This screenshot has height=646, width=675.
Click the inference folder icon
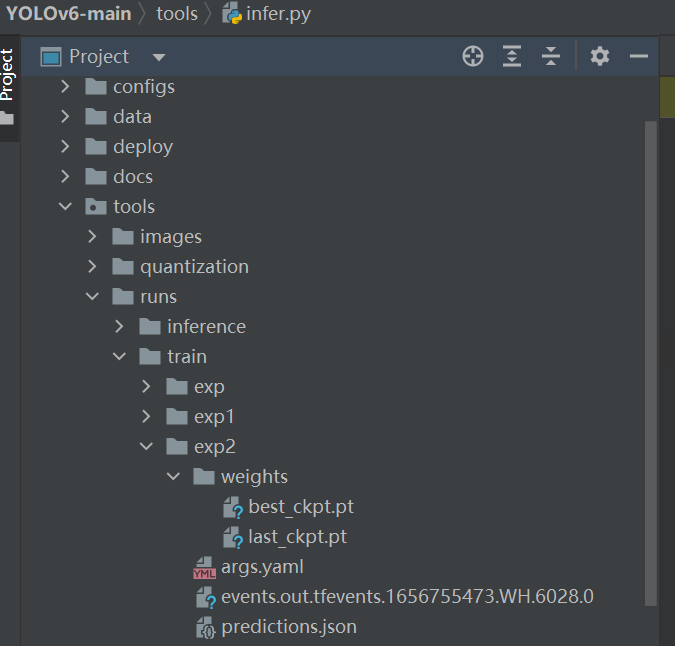(x=150, y=327)
